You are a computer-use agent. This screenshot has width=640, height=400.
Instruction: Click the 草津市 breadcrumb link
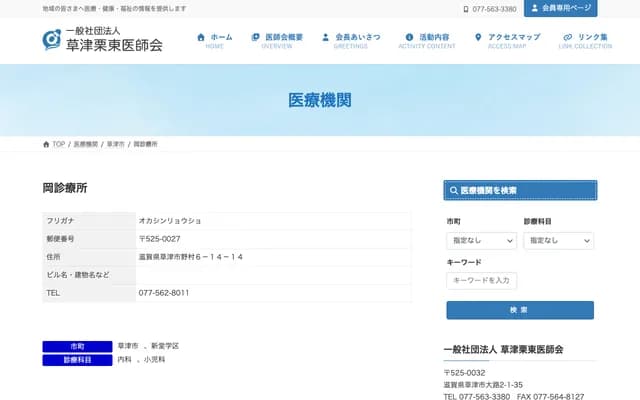pos(116,145)
